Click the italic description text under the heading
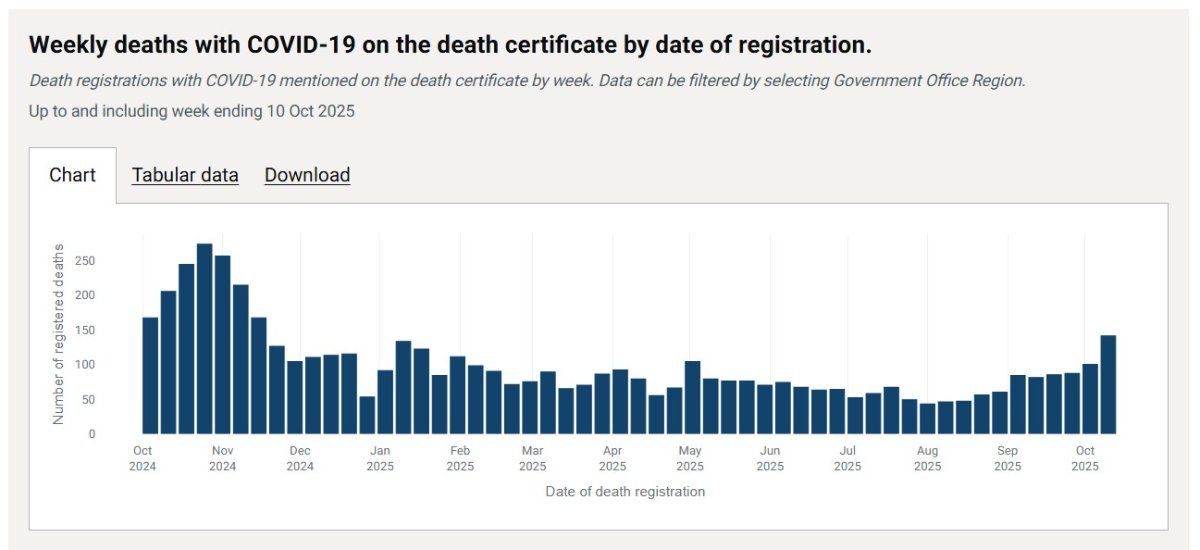The height and width of the screenshot is (550, 1200). pos(527,80)
